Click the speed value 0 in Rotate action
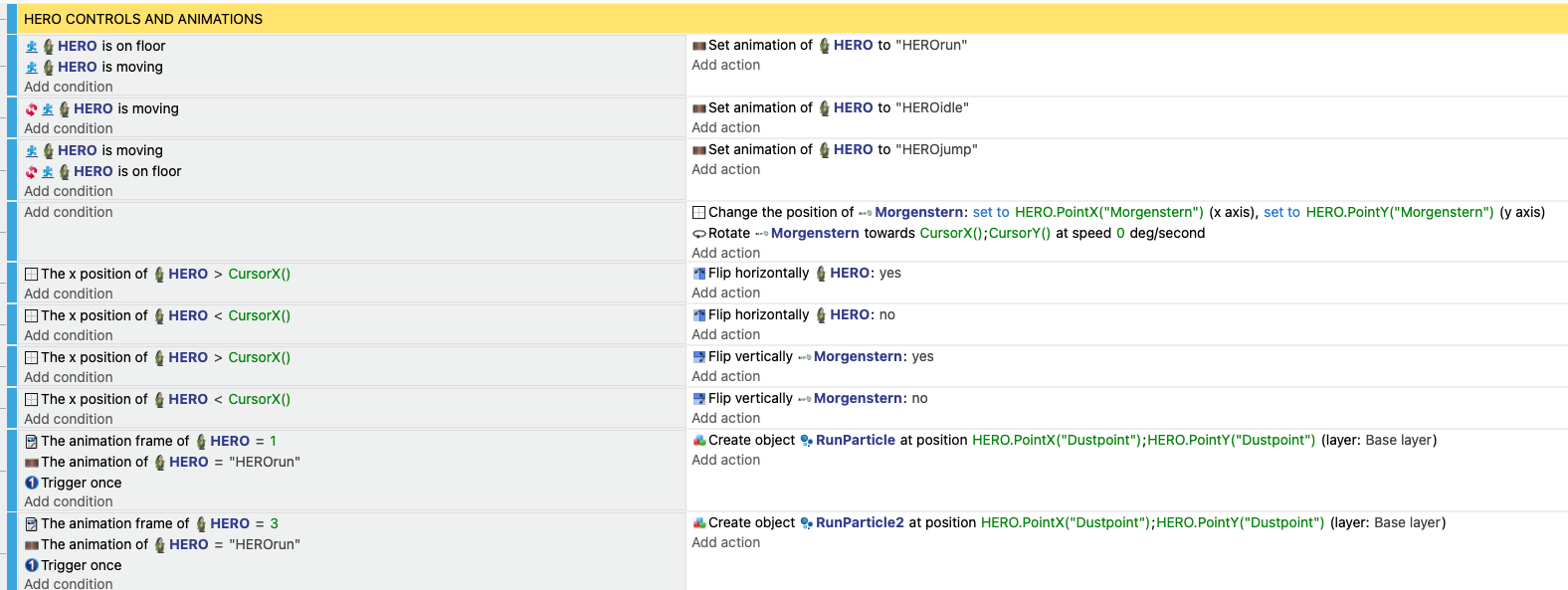Viewport: 1568px width, 590px height. click(1120, 234)
